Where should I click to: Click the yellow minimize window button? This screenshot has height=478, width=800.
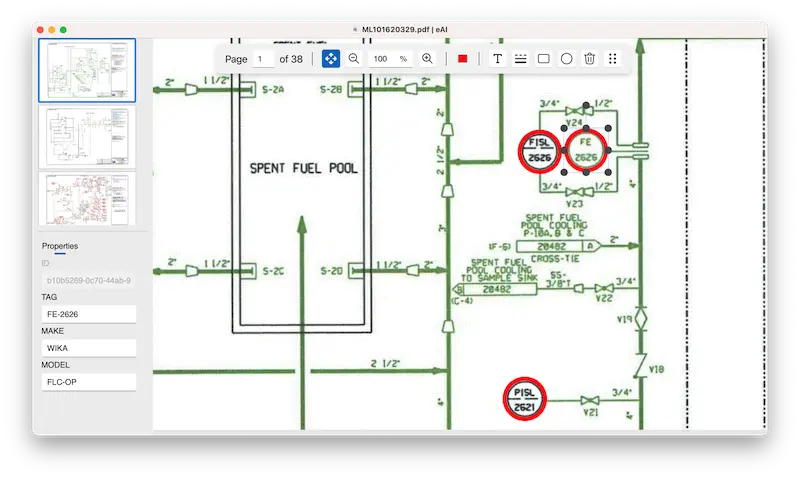click(52, 30)
